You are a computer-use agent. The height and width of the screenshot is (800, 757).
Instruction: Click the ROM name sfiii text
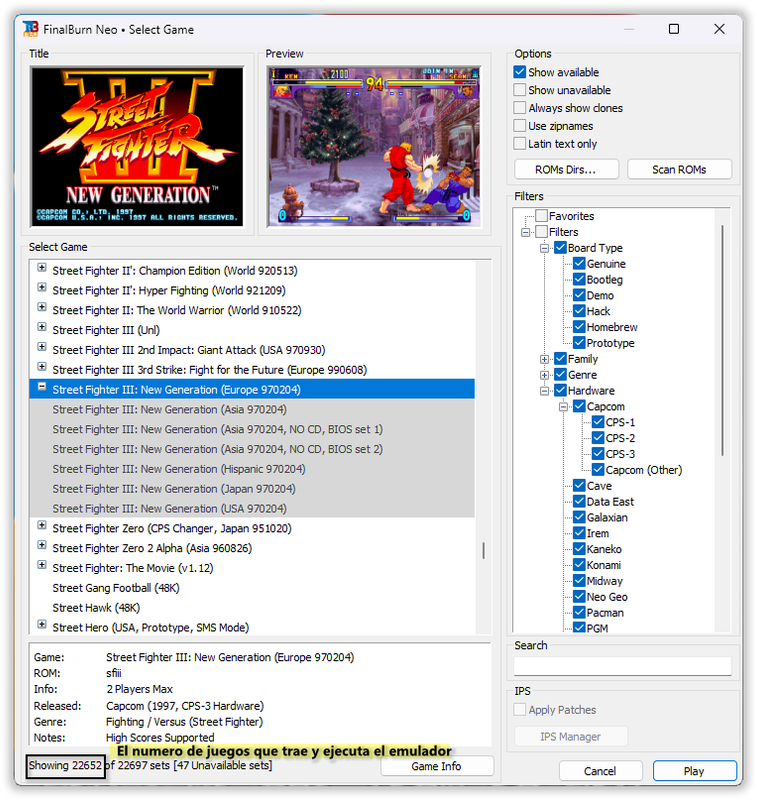(114, 673)
